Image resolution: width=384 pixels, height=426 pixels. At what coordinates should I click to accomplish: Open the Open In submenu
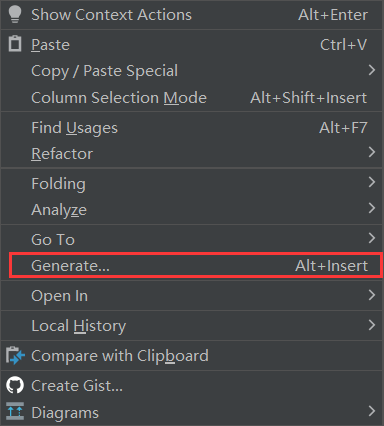[192, 296]
